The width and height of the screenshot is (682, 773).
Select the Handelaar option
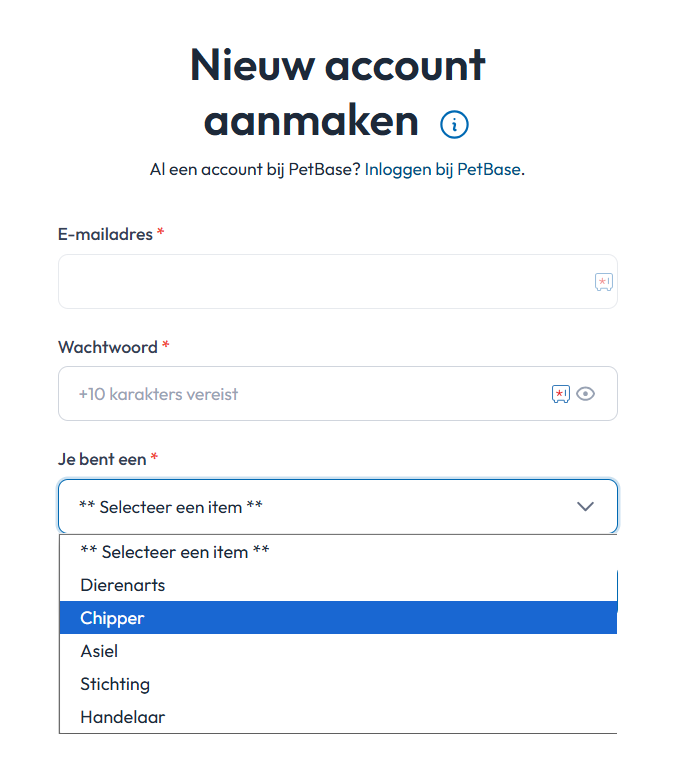click(x=123, y=717)
